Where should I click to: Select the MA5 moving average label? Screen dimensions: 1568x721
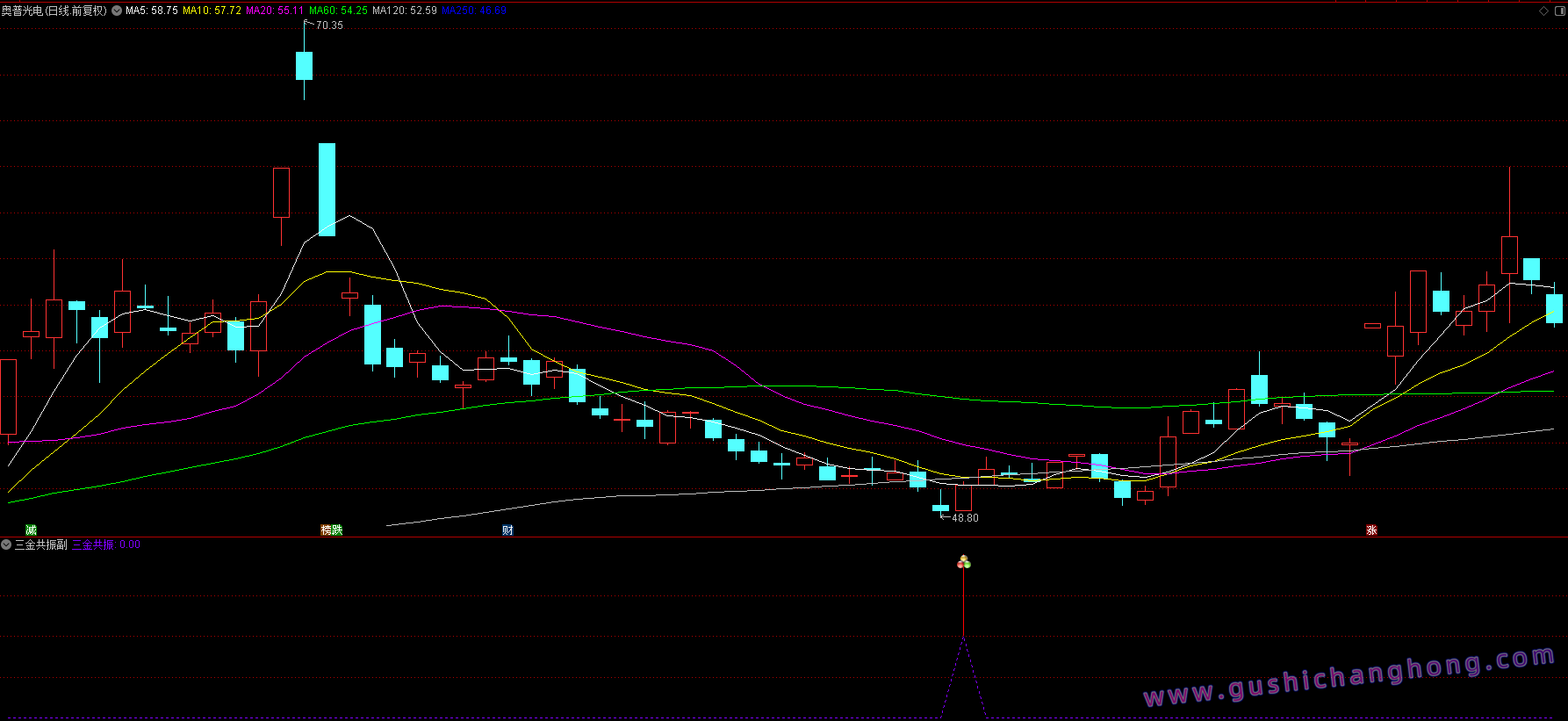152,11
